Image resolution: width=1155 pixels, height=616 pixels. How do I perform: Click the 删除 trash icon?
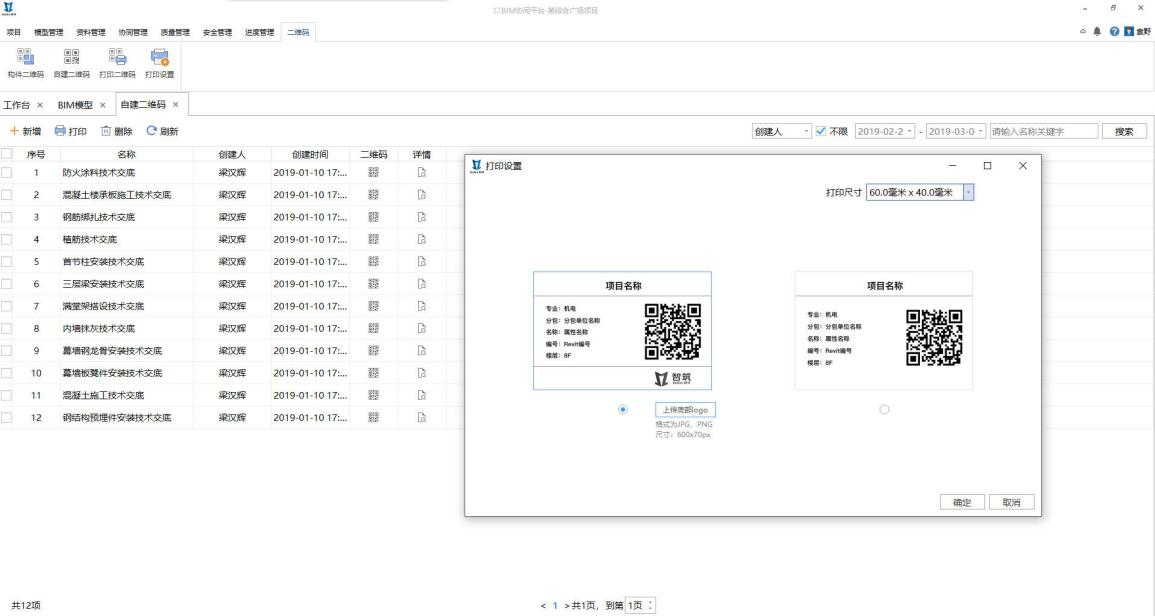[x=106, y=131]
